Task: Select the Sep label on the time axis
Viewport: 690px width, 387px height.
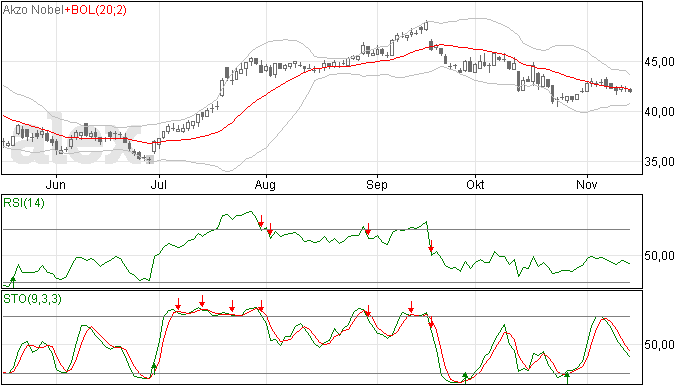Action: (377, 185)
